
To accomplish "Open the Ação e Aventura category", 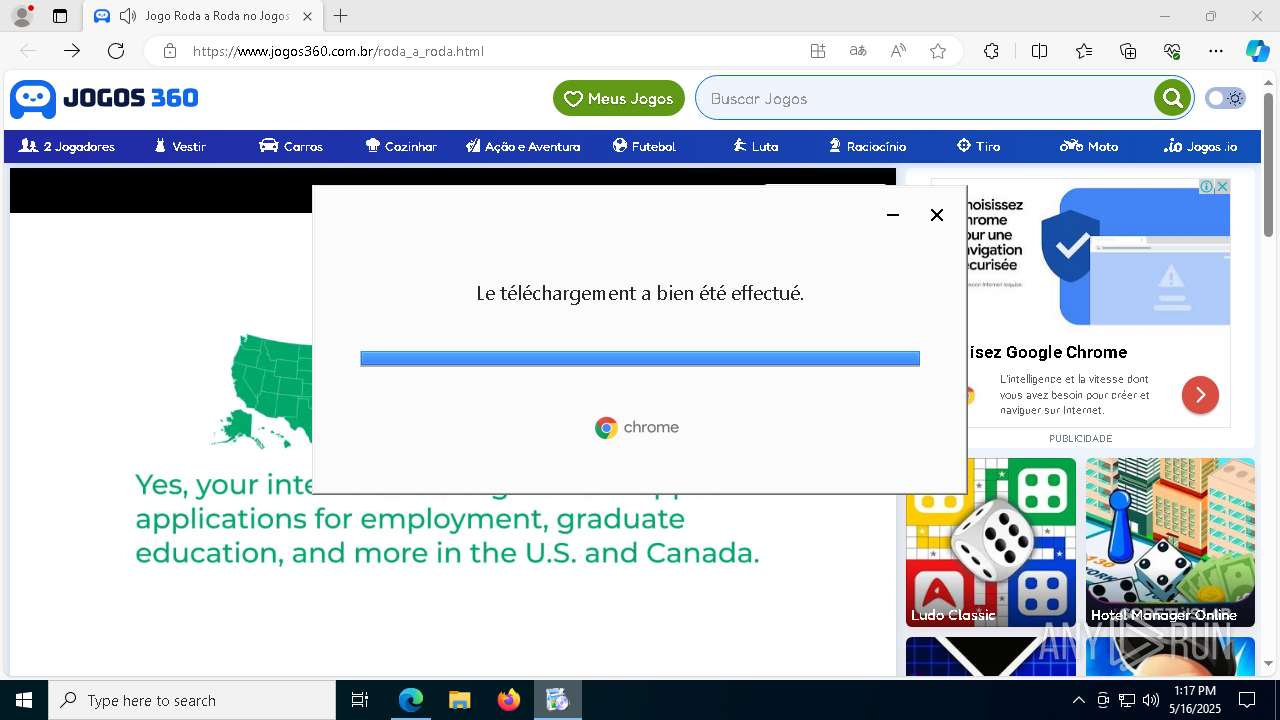I will point(523,146).
